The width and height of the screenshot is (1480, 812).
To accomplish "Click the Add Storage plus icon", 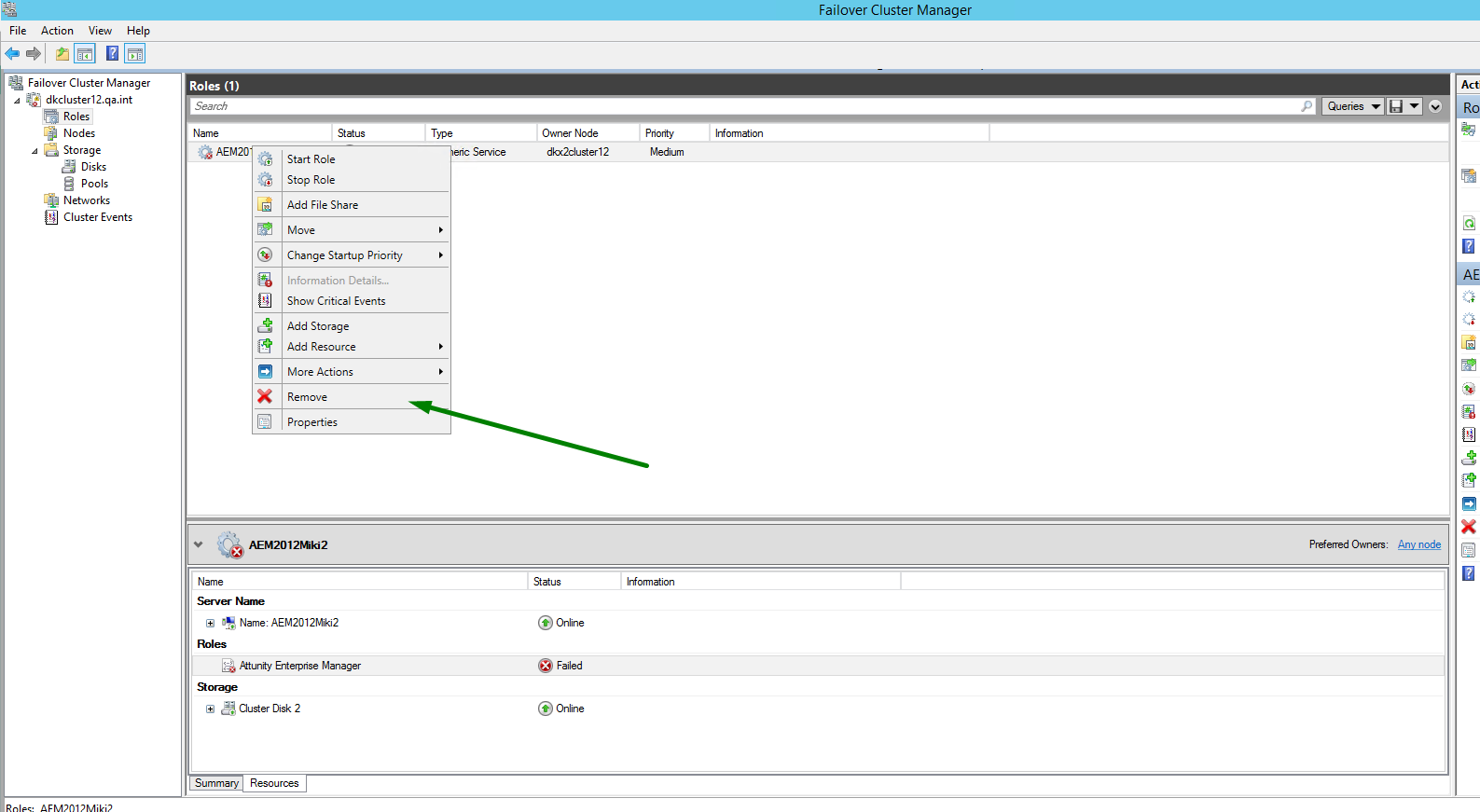I will pos(265,326).
